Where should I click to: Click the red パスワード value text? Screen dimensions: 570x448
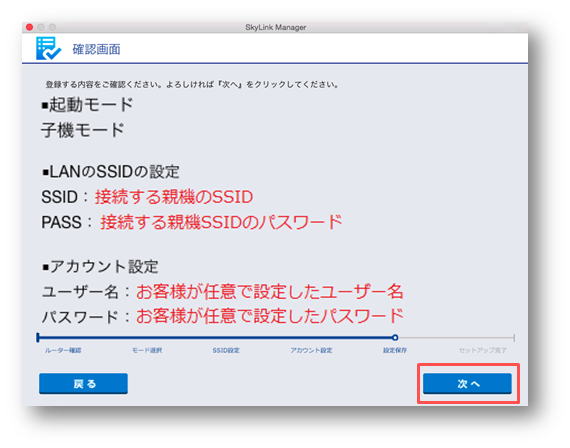pos(270,316)
